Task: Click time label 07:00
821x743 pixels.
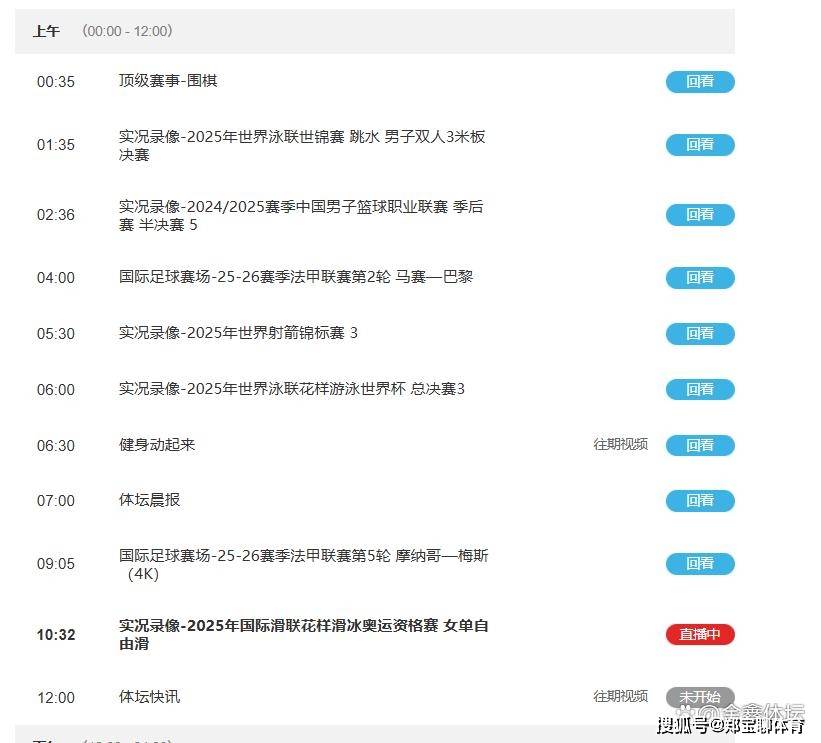Action: click(56, 501)
